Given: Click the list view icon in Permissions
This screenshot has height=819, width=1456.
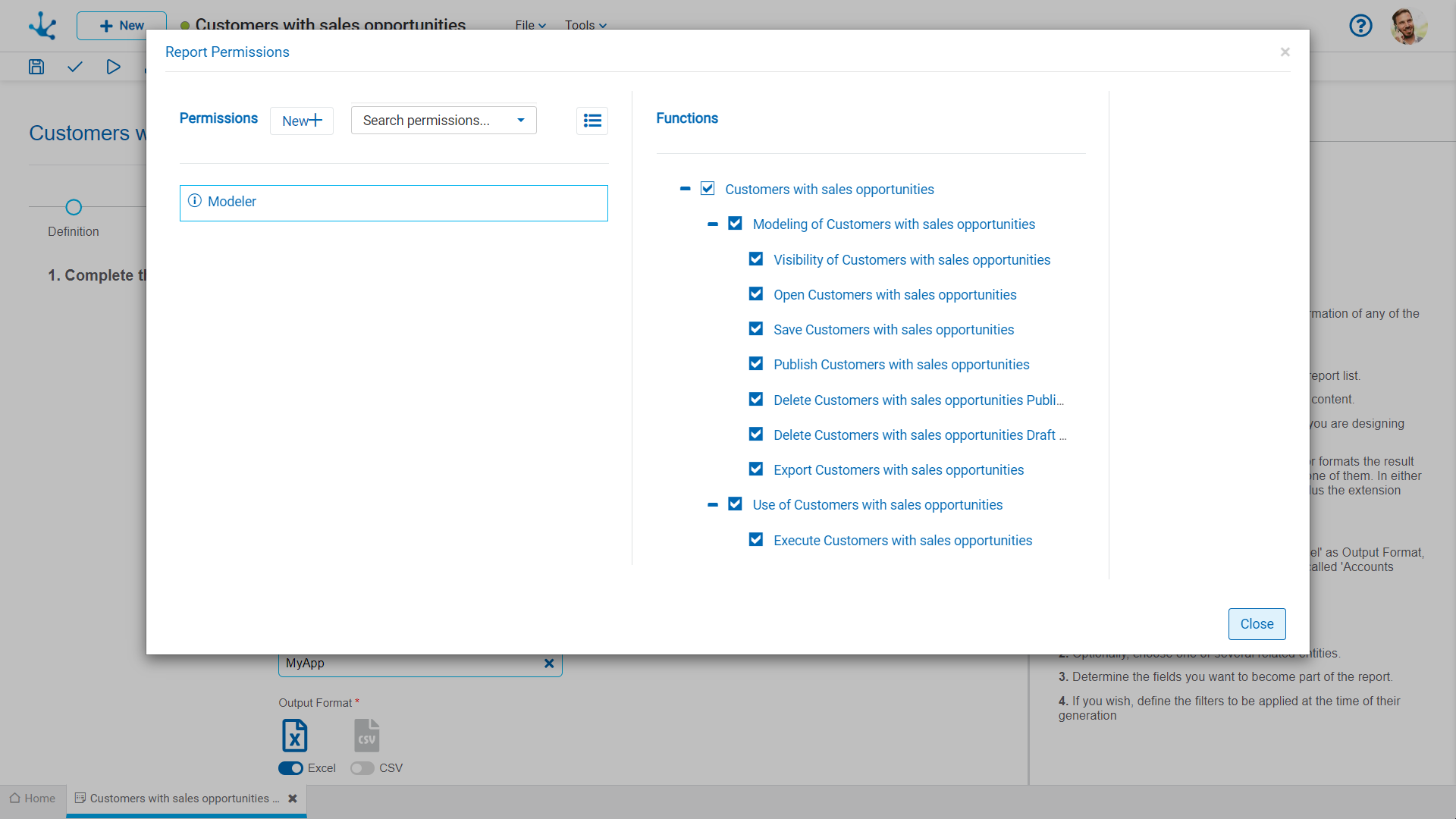Looking at the screenshot, I should (x=592, y=121).
